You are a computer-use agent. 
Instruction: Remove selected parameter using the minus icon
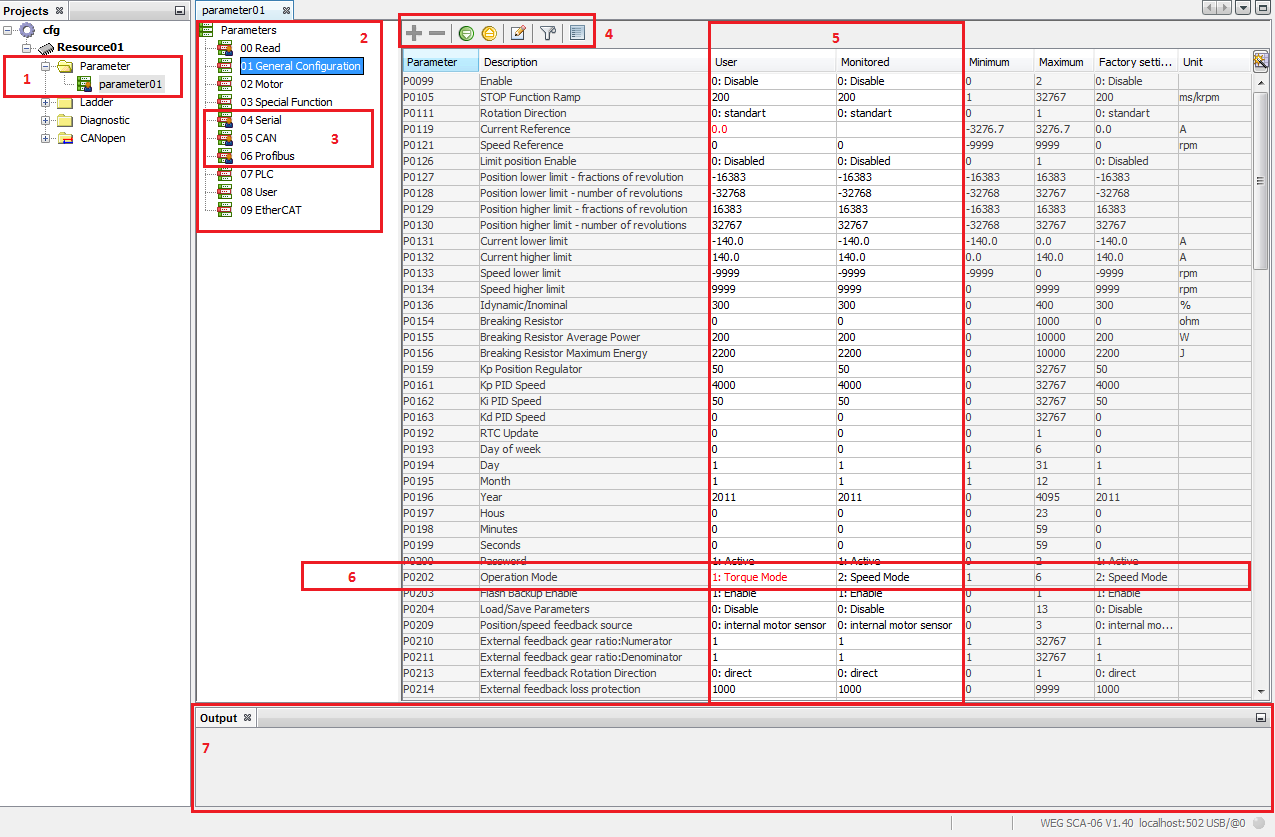436,32
